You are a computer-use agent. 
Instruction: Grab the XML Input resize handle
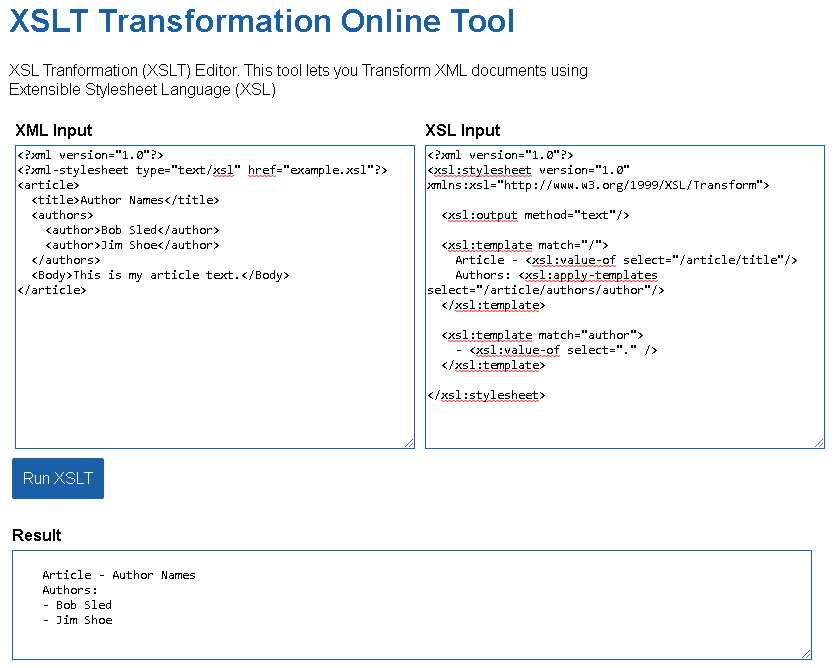point(410,443)
